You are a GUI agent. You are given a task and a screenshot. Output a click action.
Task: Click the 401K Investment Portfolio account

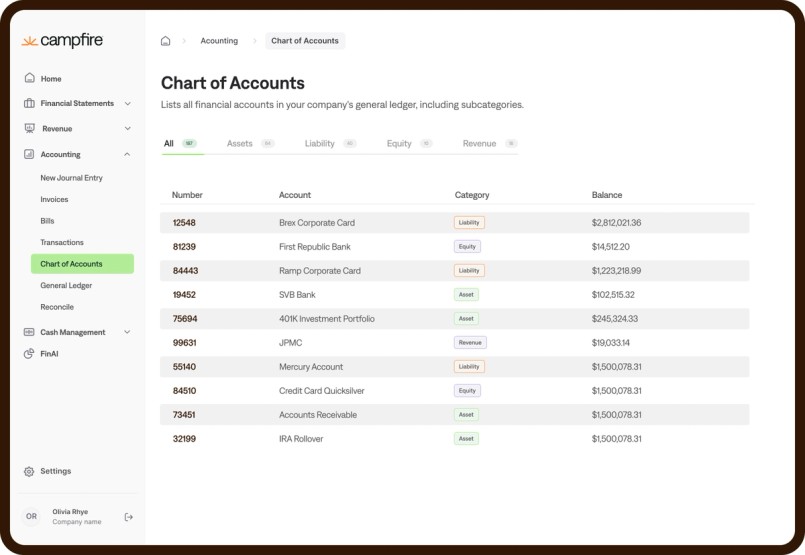327,319
